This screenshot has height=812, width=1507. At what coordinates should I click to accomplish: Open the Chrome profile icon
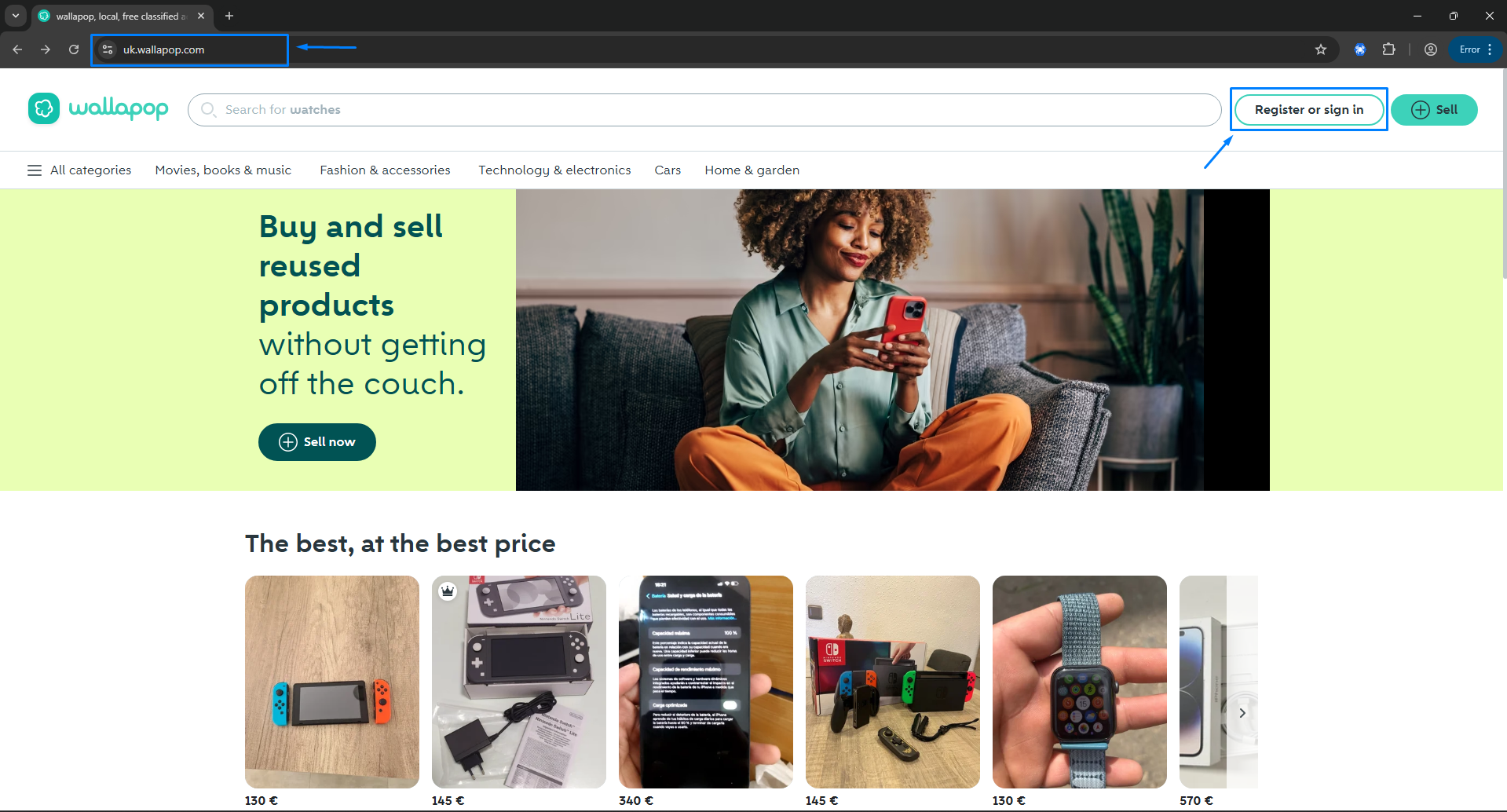(x=1431, y=49)
